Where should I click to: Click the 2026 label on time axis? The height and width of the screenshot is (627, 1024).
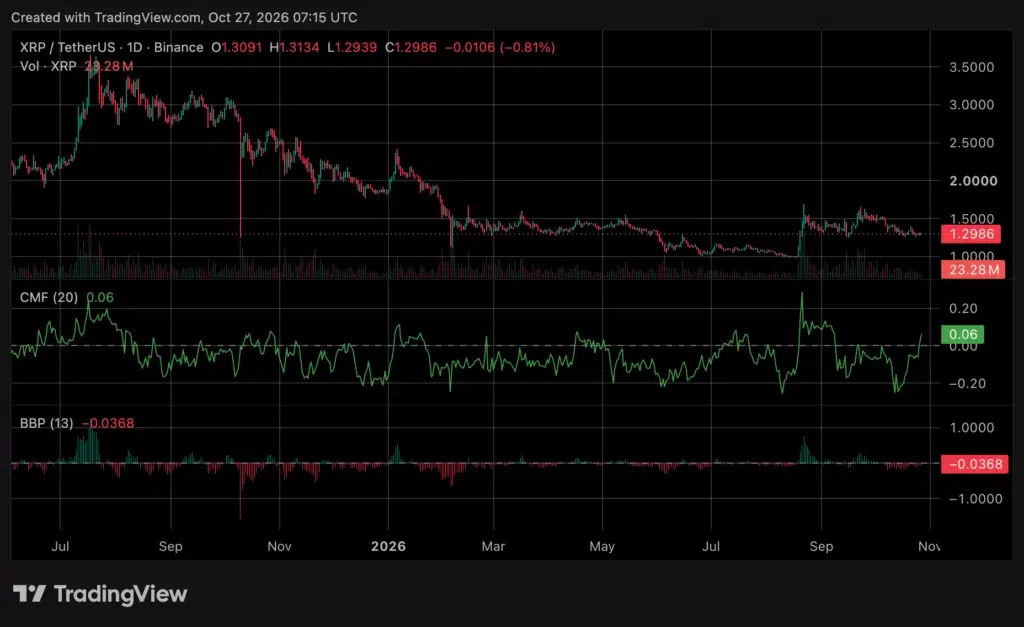coord(388,546)
